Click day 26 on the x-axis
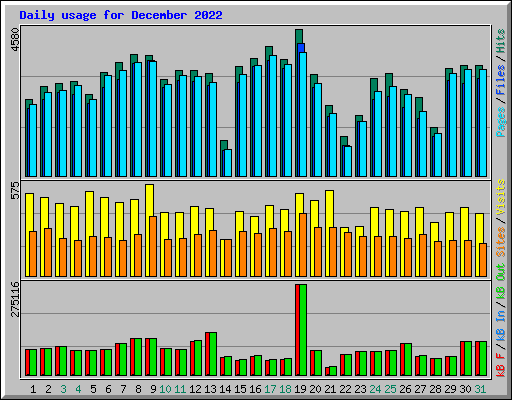 point(405,389)
